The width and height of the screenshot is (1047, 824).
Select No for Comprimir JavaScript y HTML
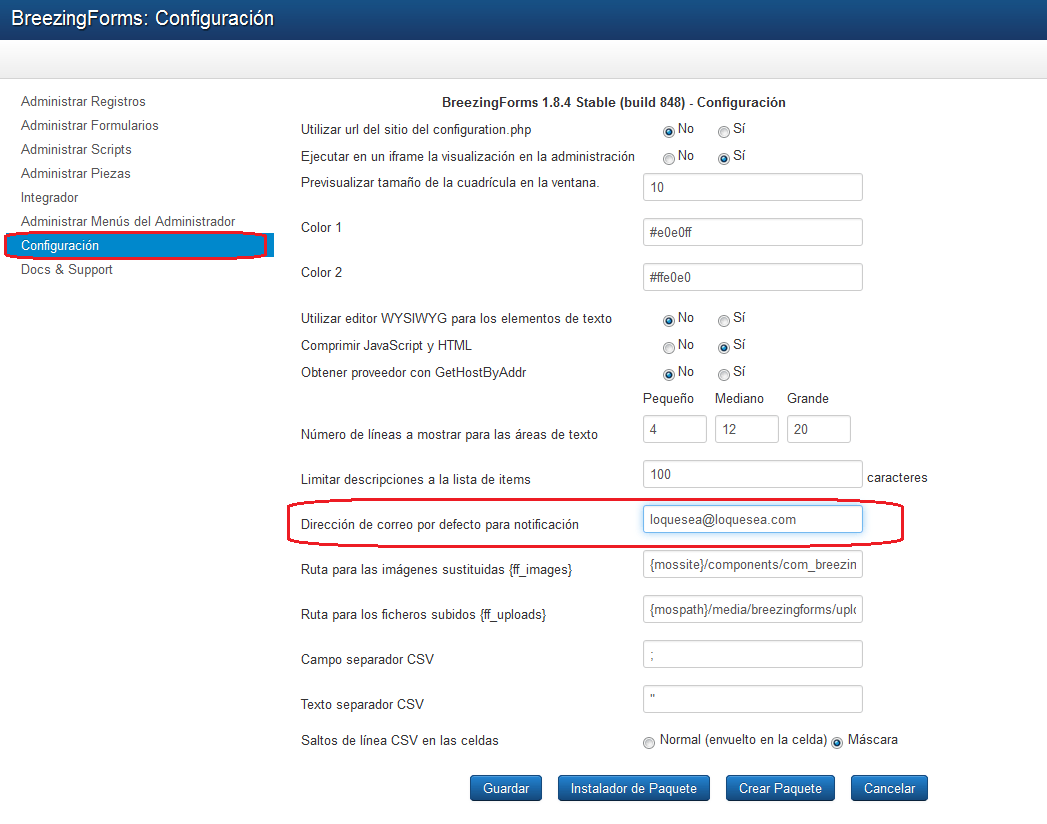[x=668, y=347]
